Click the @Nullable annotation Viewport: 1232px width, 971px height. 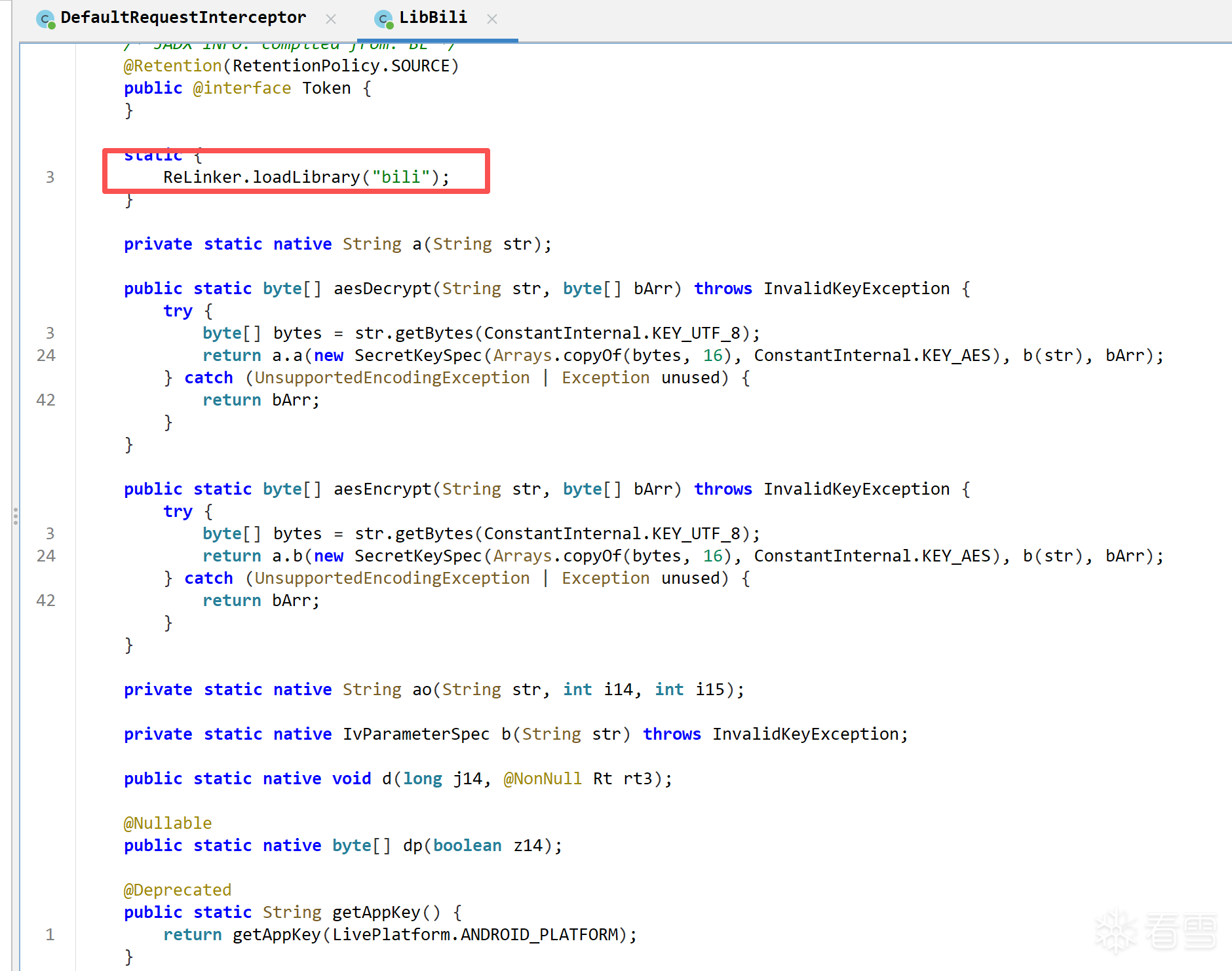(x=168, y=824)
